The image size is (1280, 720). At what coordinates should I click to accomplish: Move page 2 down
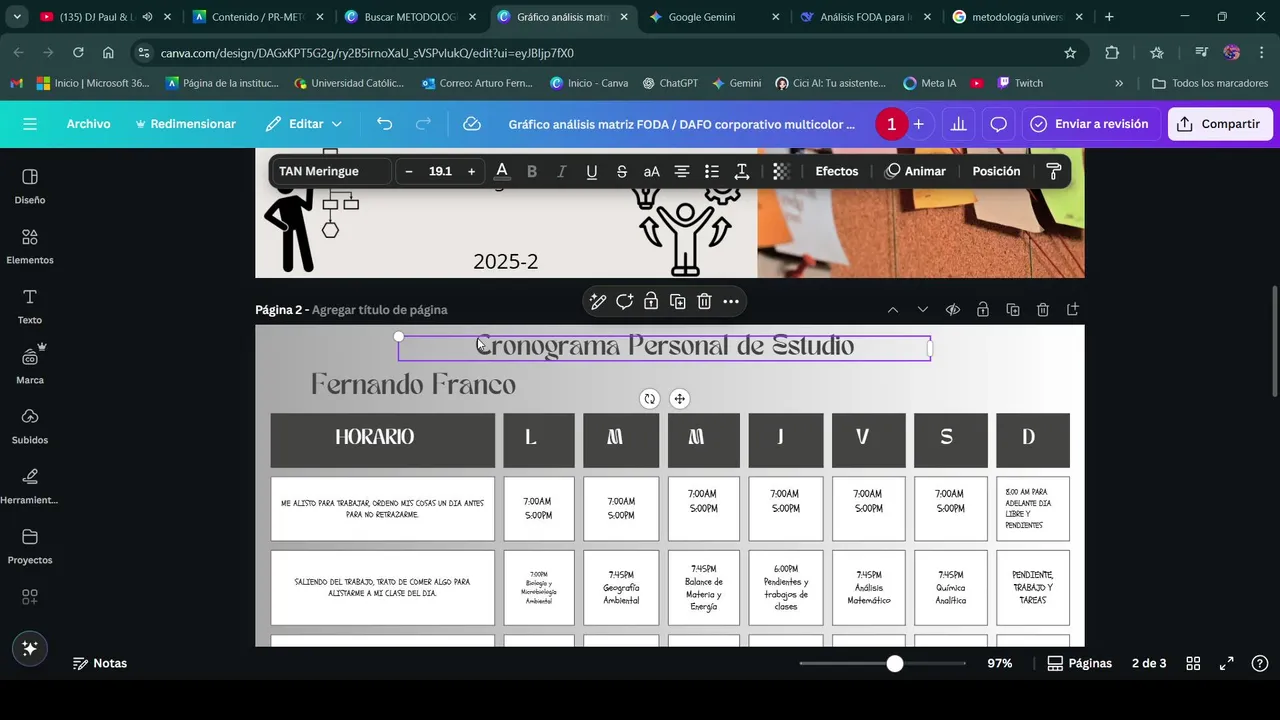pyautogui.click(x=923, y=310)
